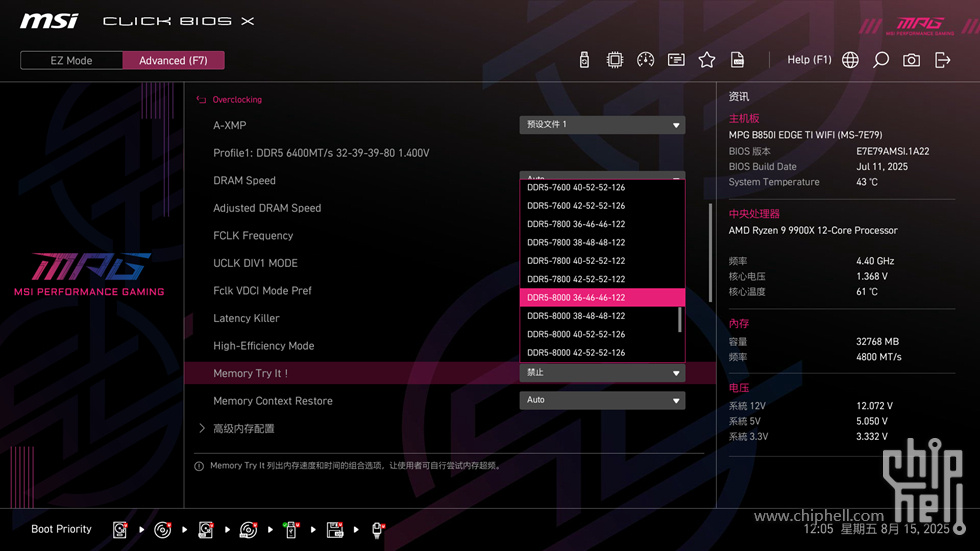The image size is (980, 551).
Task: Select the USB hard disk boot priority icon
Action: (x=206, y=530)
